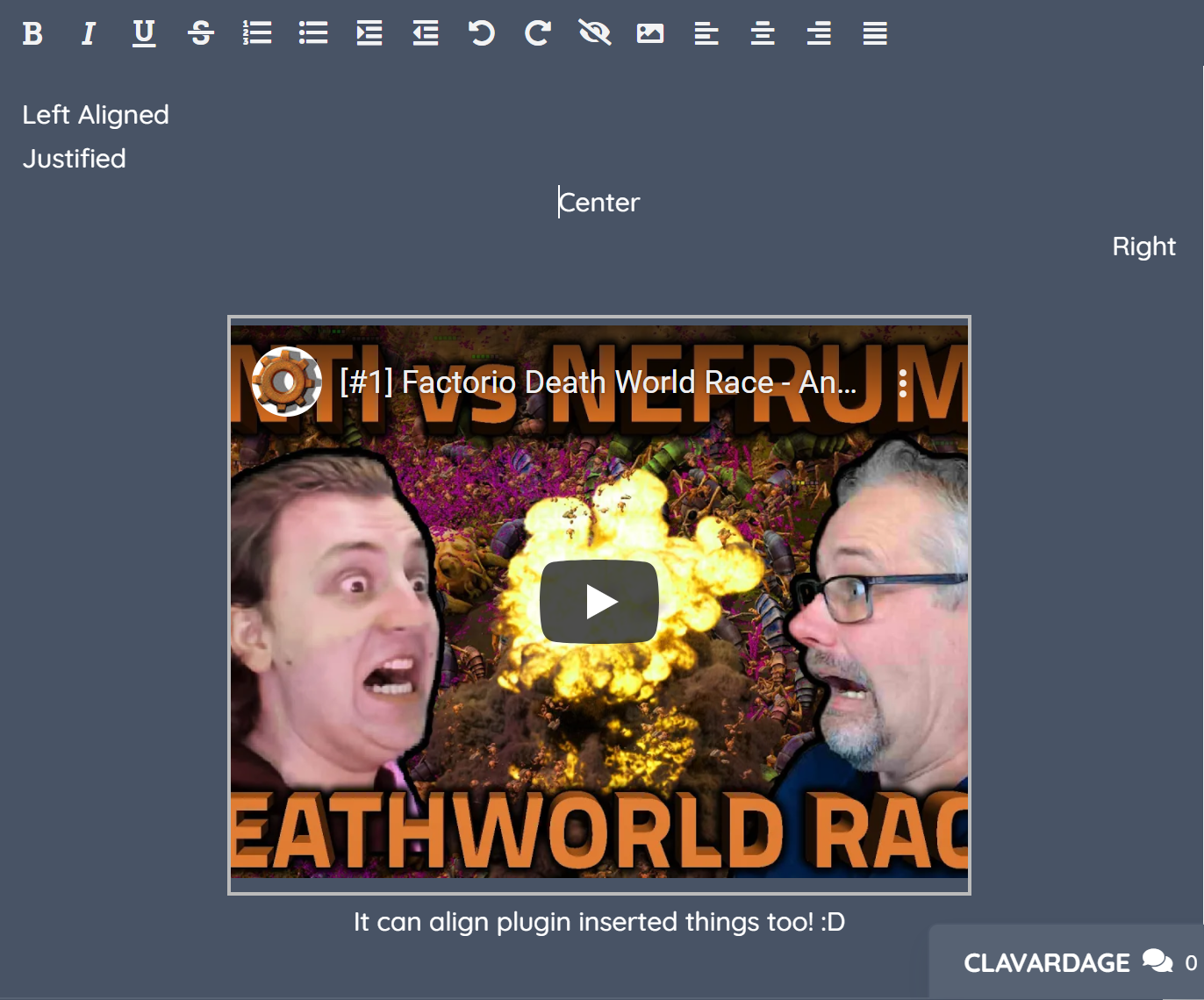Click the chat bubbles icon
The height and width of the screenshot is (1000, 1204).
click(x=1157, y=961)
